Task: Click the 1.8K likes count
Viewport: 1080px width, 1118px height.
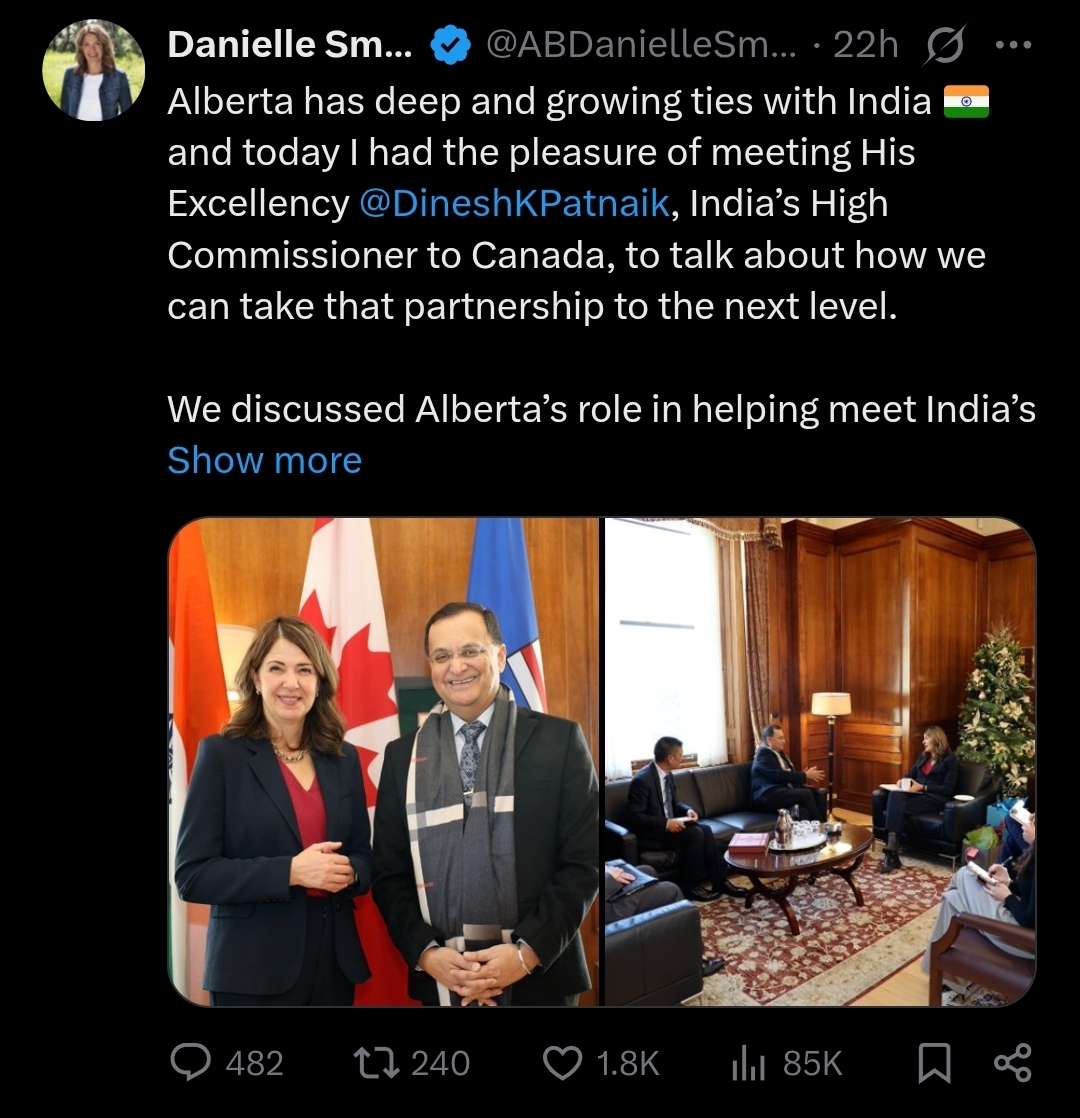Action: pos(628,1063)
